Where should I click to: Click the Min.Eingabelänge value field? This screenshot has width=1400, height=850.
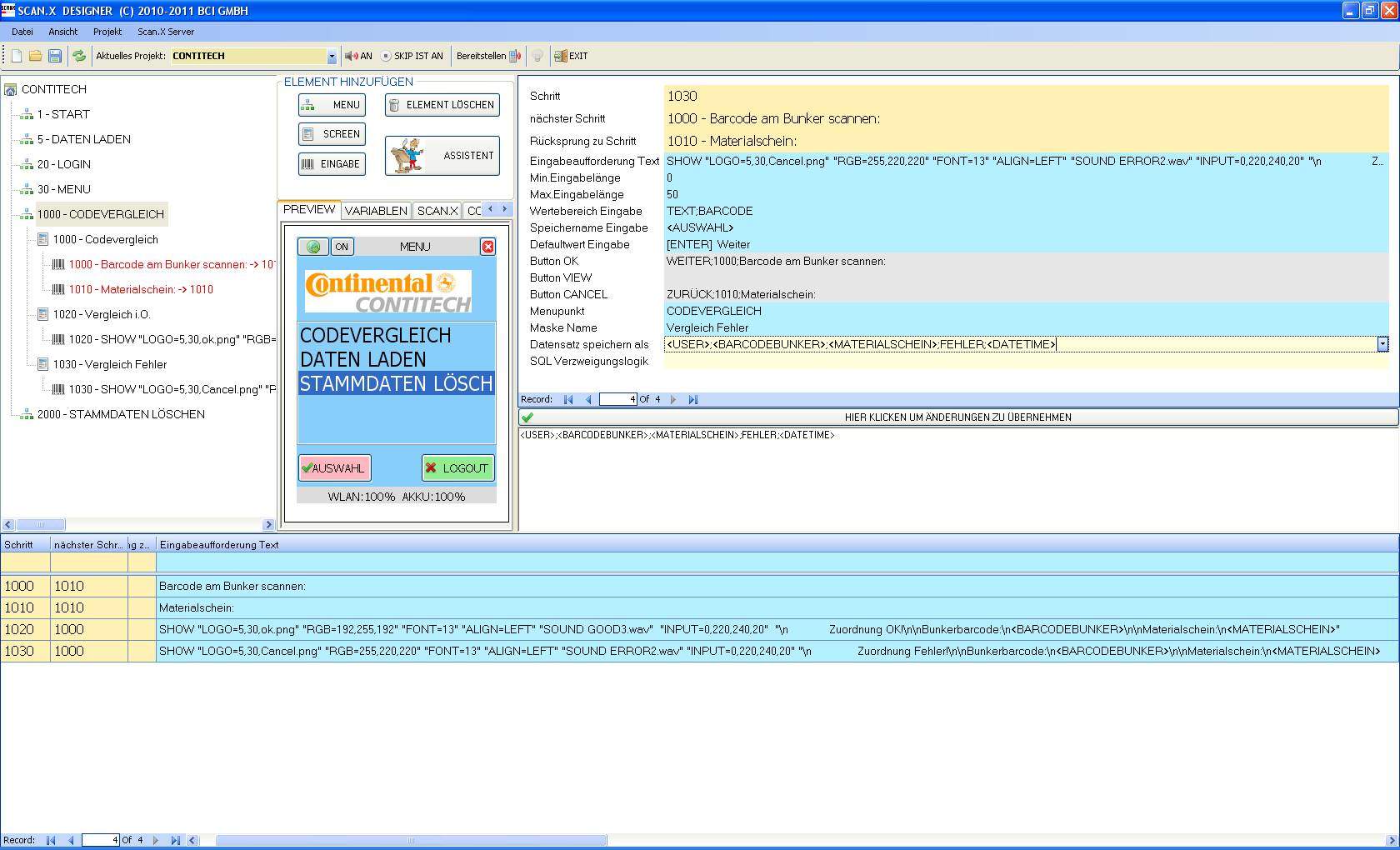point(1025,177)
